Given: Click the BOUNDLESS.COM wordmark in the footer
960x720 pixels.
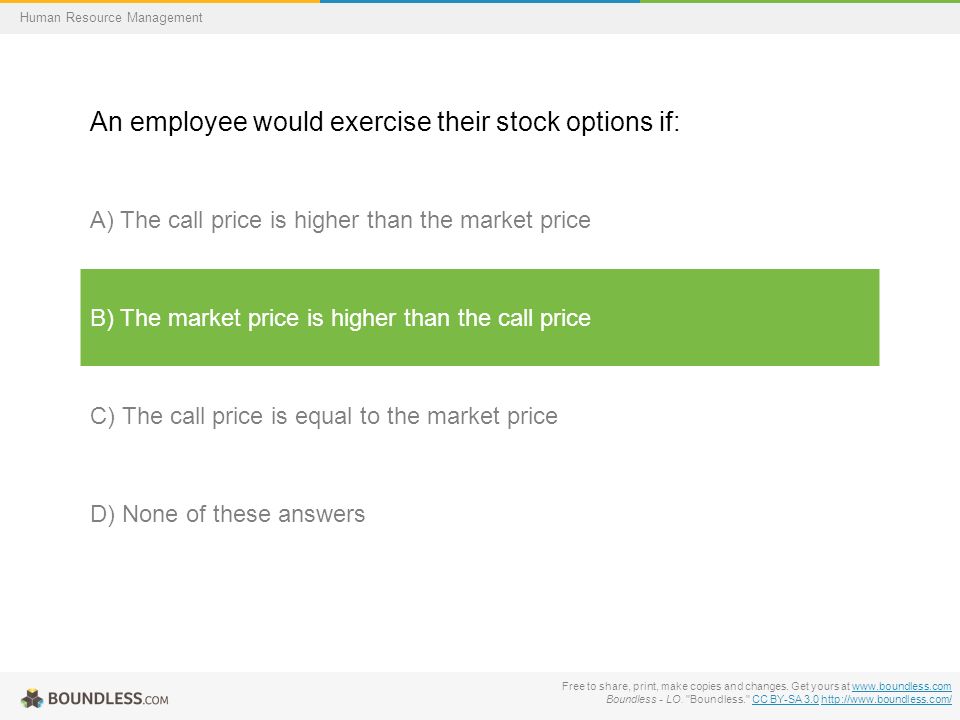Looking at the screenshot, I should point(108,699).
